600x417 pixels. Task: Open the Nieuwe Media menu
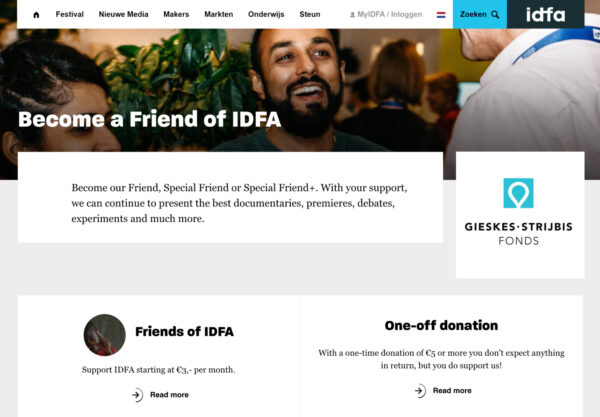pyautogui.click(x=123, y=14)
